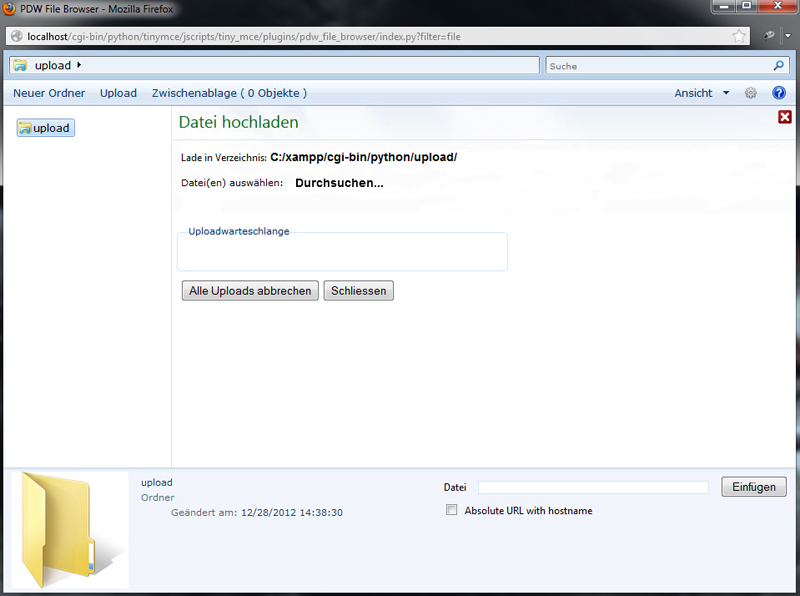Click the settings gear icon

point(751,93)
